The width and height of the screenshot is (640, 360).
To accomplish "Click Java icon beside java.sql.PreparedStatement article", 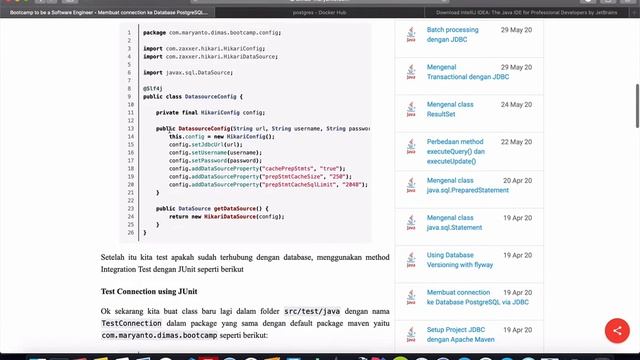I will point(411,185).
